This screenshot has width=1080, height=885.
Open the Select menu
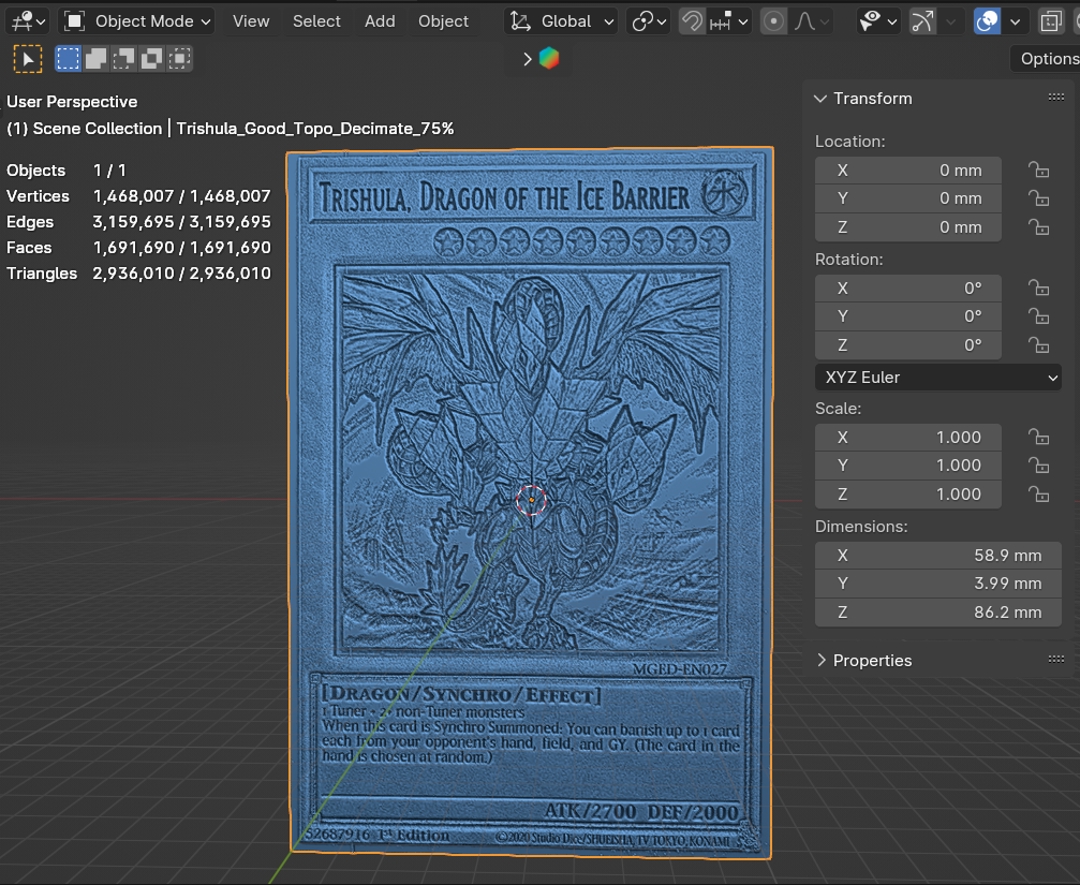(x=316, y=21)
